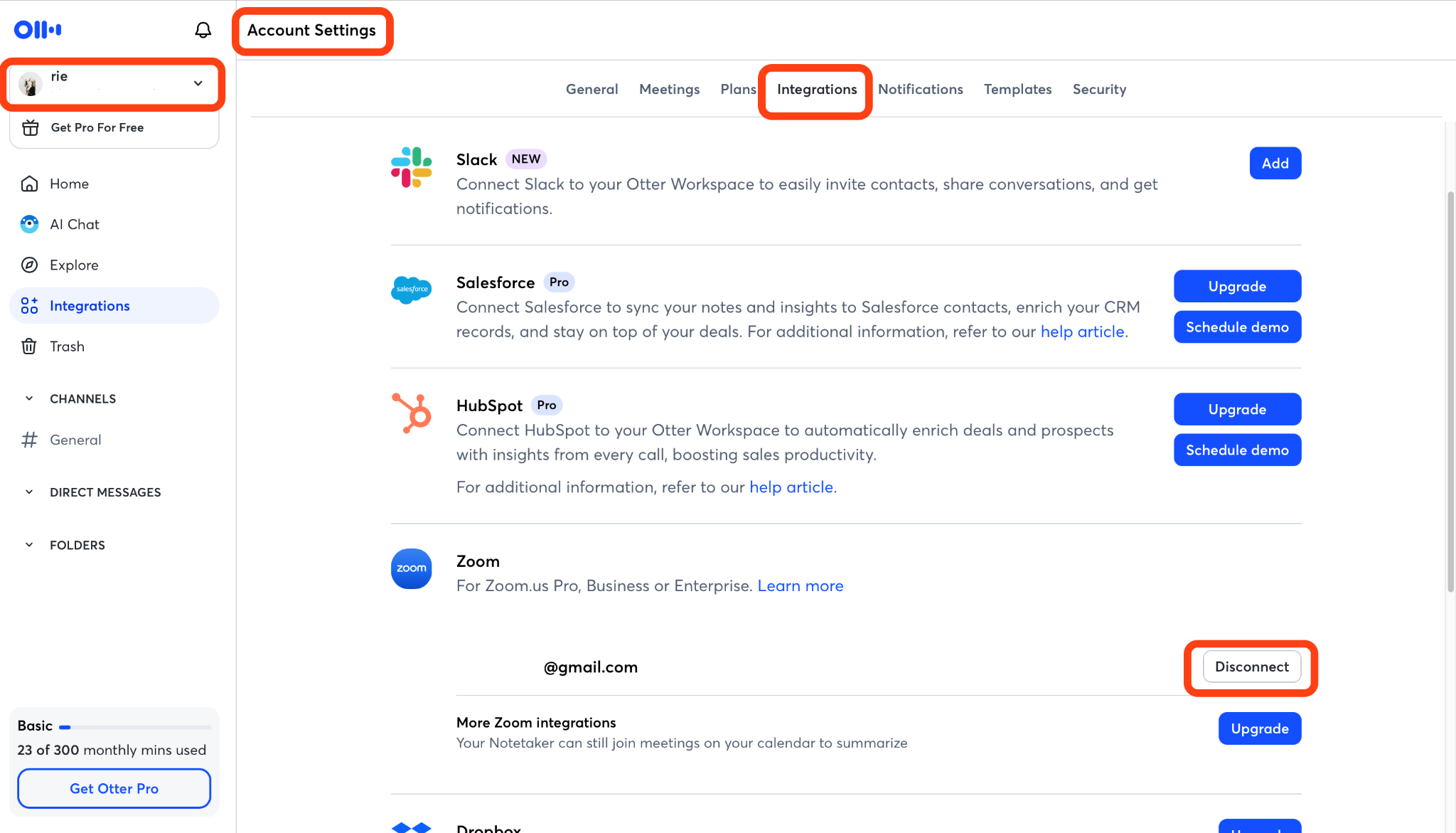
Task: Click the Integrations grid icon in sidebar
Action: click(29, 306)
